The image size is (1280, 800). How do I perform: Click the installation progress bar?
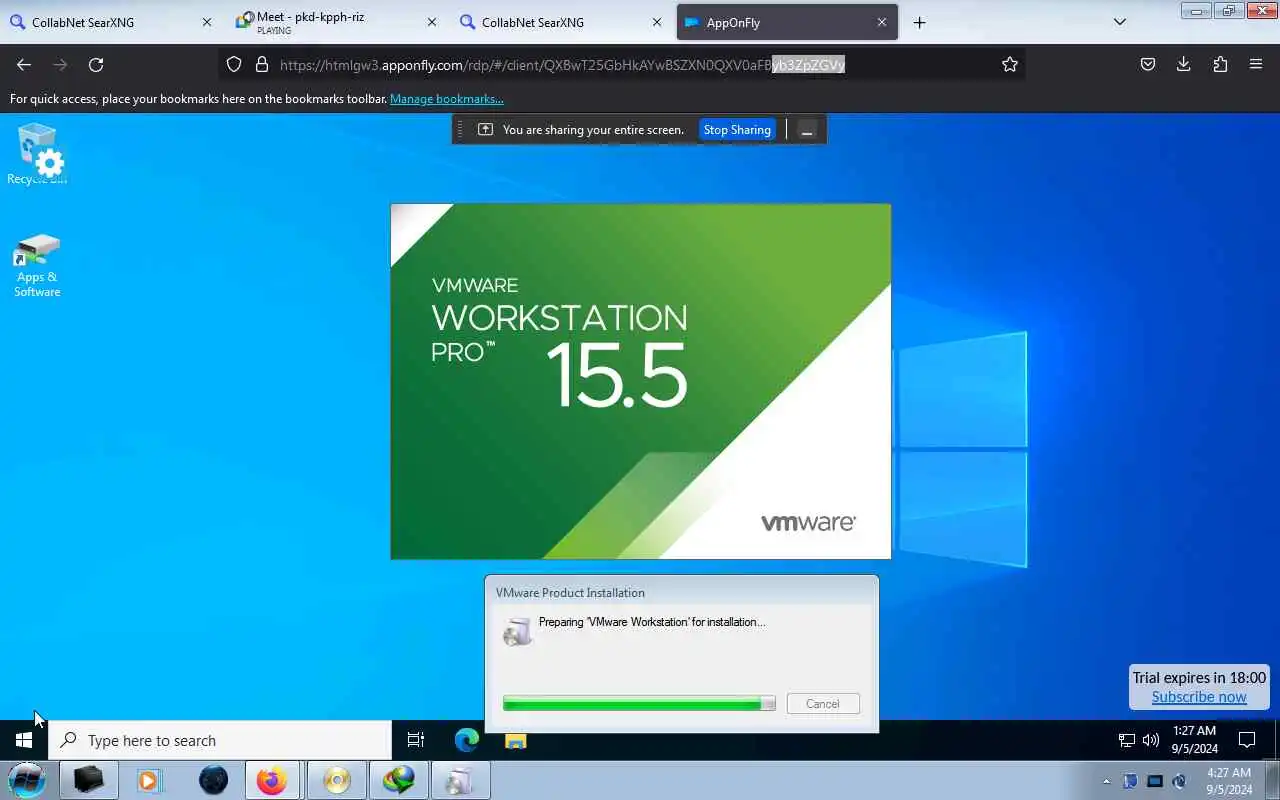(x=639, y=704)
